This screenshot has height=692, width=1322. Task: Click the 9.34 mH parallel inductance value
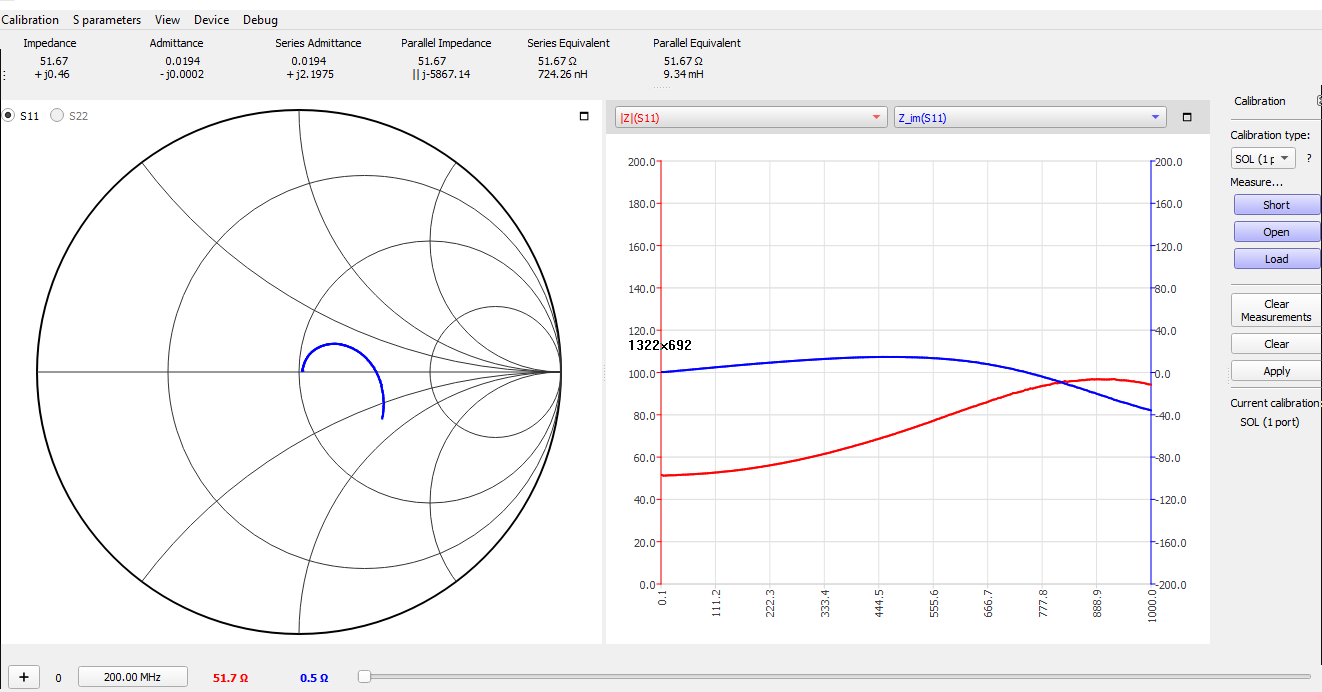(x=683, y=74)
